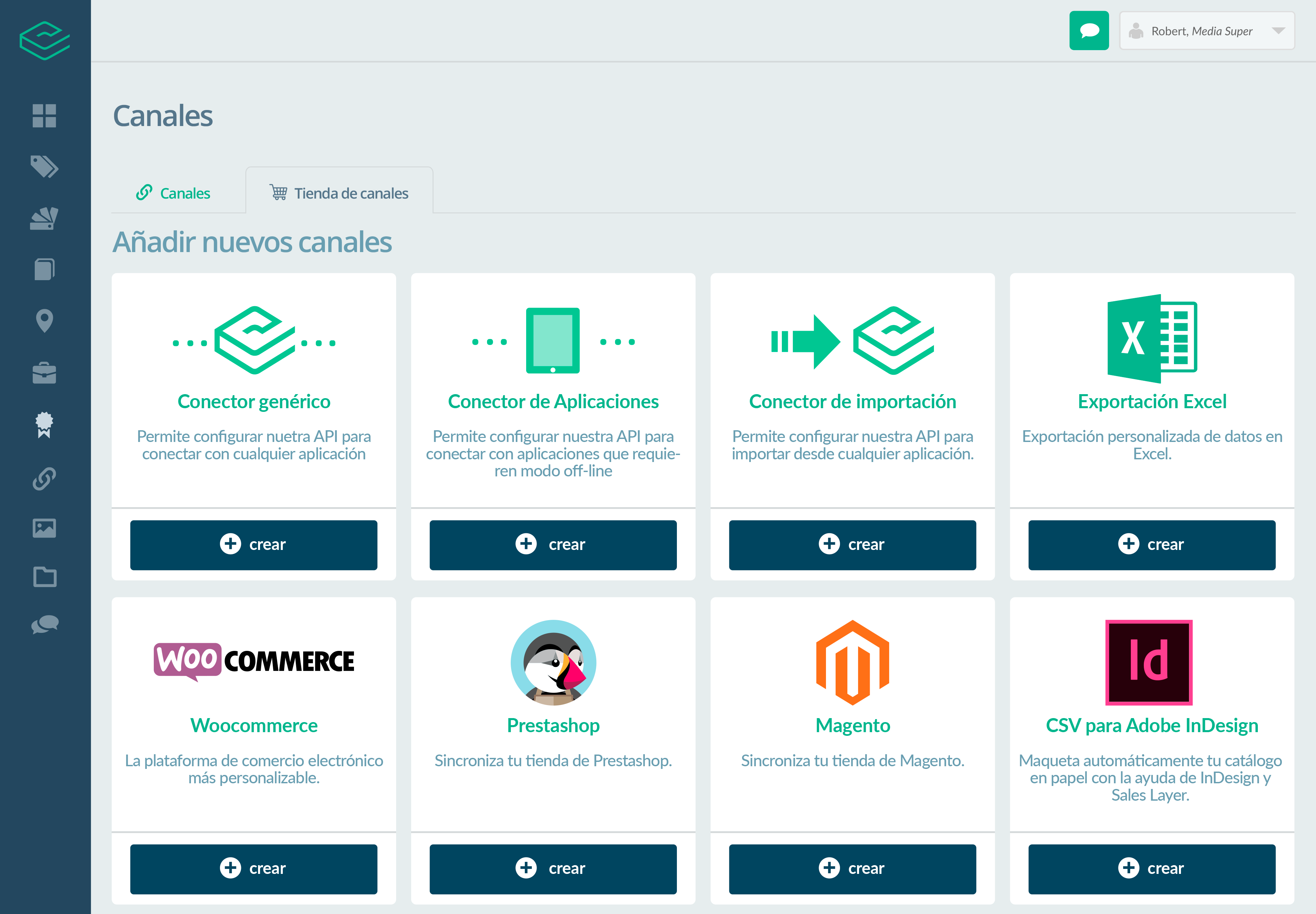Click the Prestashop puffin logo
1316x914 pixels.
point(553,663)
